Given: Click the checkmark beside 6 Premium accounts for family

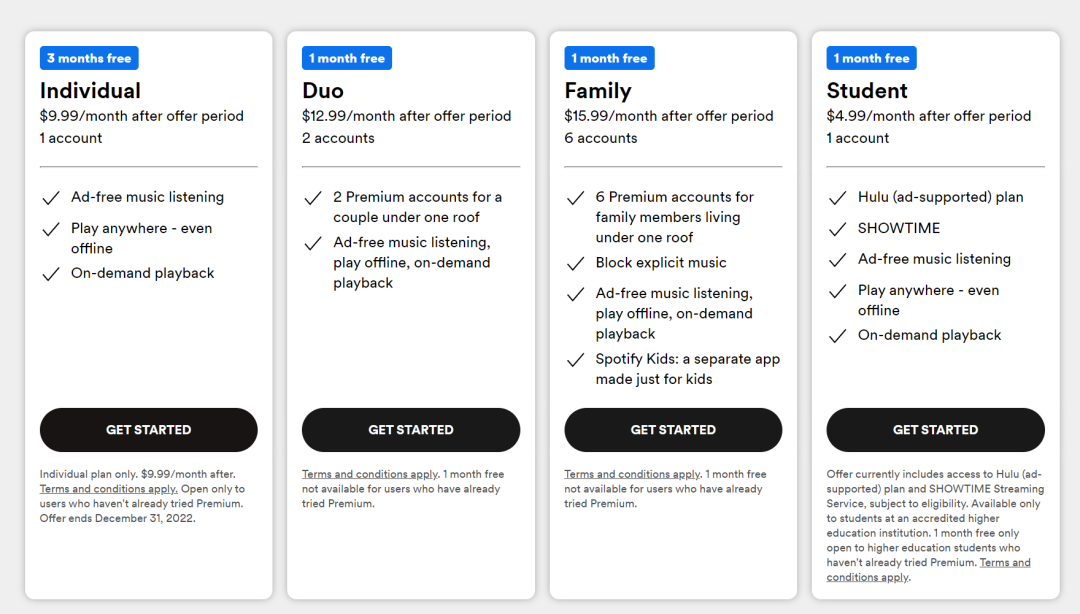Looking at the screenshot, I should coord(575,198).
